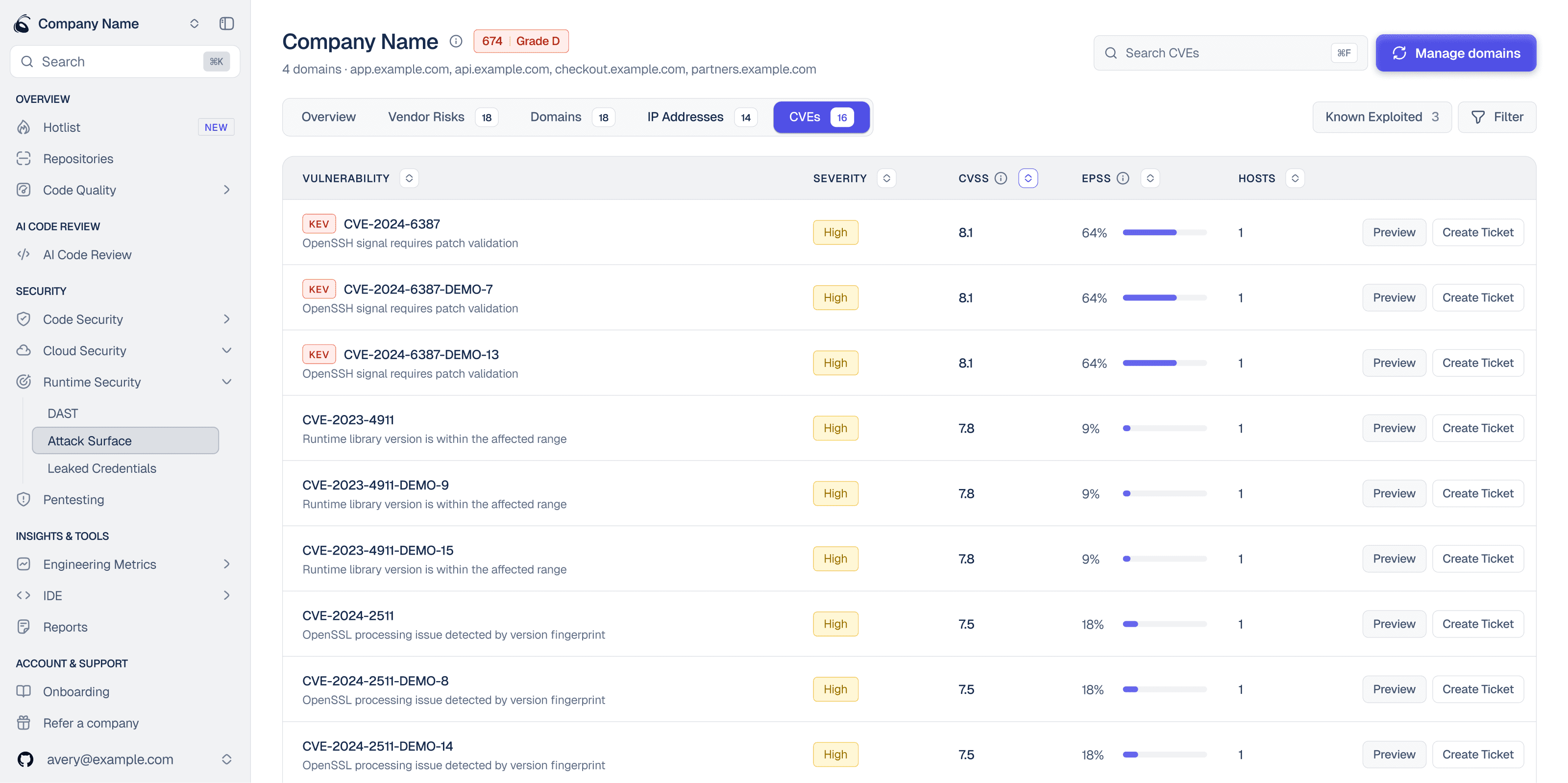This screenshot has width=1568, height=783.
Task: Expand Code Quality submenu
Action: click(226, 190)
